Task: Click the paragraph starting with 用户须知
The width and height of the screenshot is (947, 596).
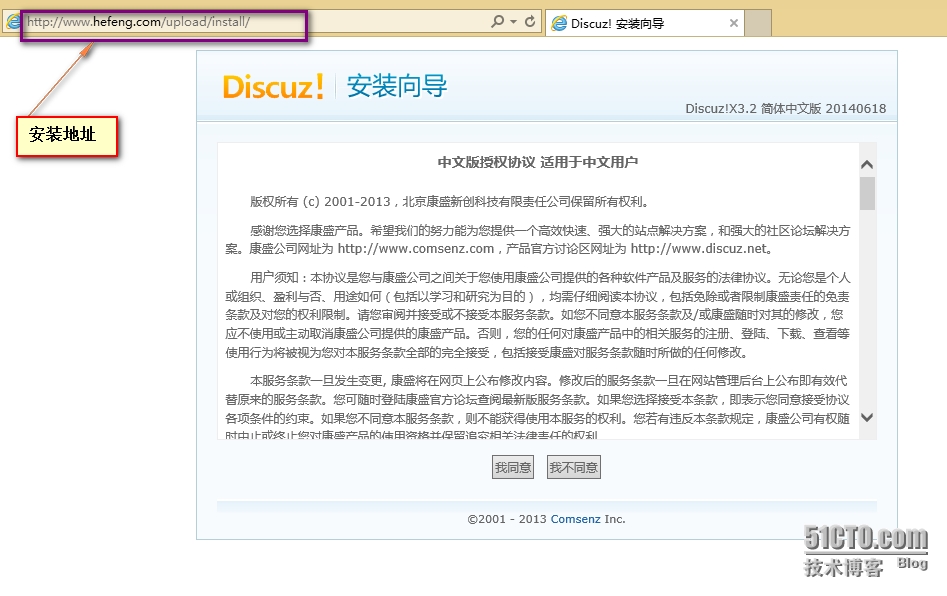Action: [538, 315]
